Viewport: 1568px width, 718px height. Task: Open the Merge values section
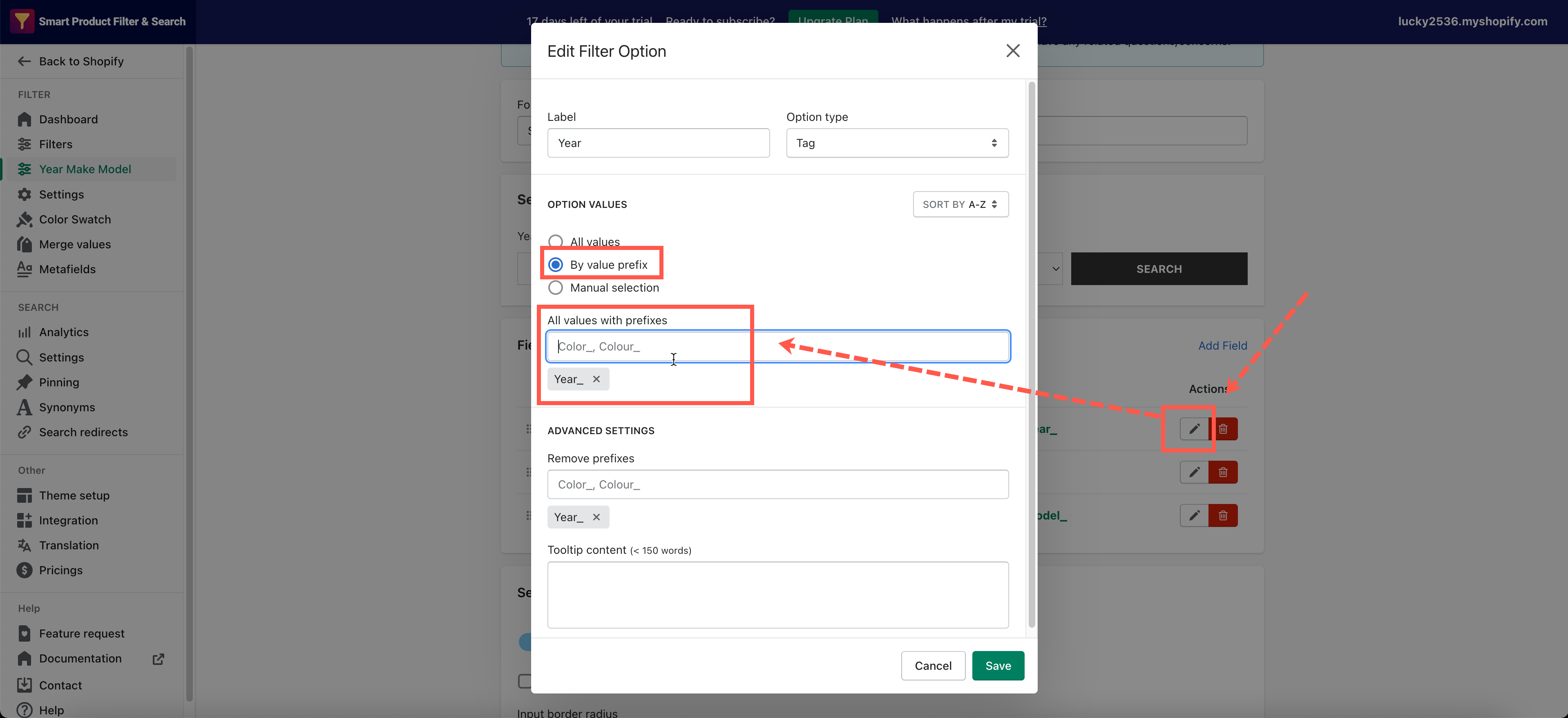tap(75, 244)
